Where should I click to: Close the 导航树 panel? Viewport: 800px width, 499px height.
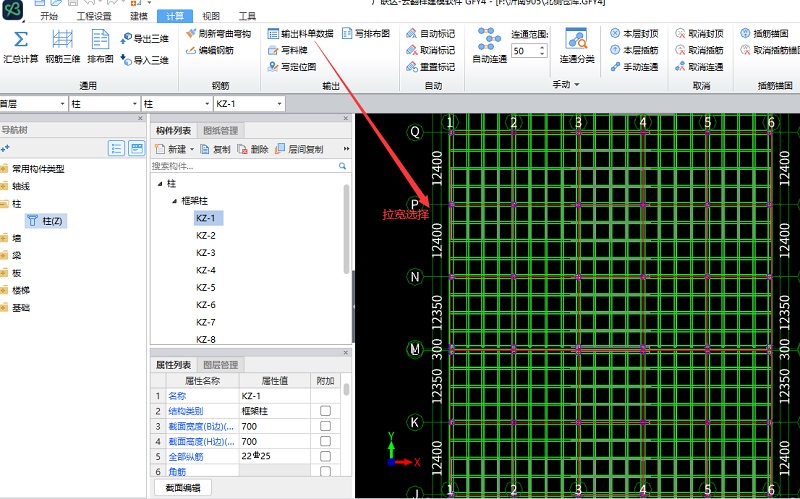click(140, 118)
